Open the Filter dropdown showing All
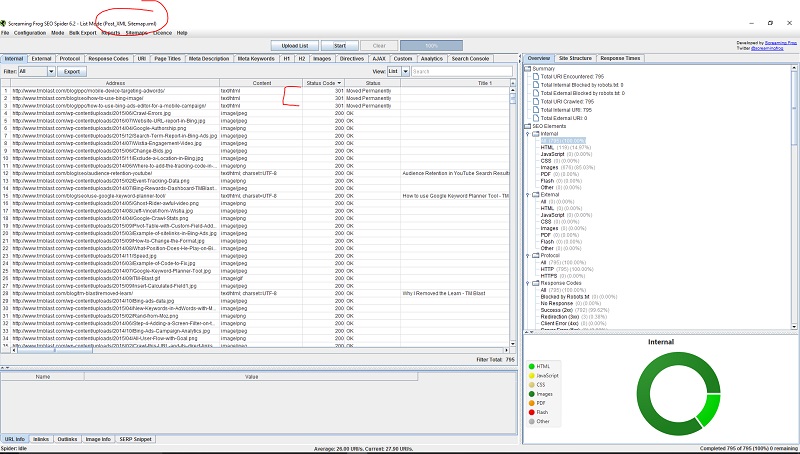Viewport: 800px width, 454px height. click(36, 71)
